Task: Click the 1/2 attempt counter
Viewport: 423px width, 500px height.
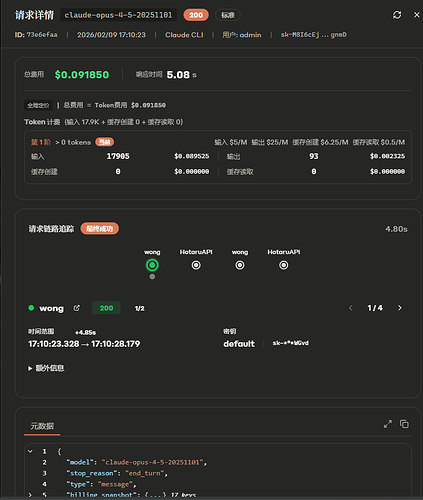Action: click(140, 308)
